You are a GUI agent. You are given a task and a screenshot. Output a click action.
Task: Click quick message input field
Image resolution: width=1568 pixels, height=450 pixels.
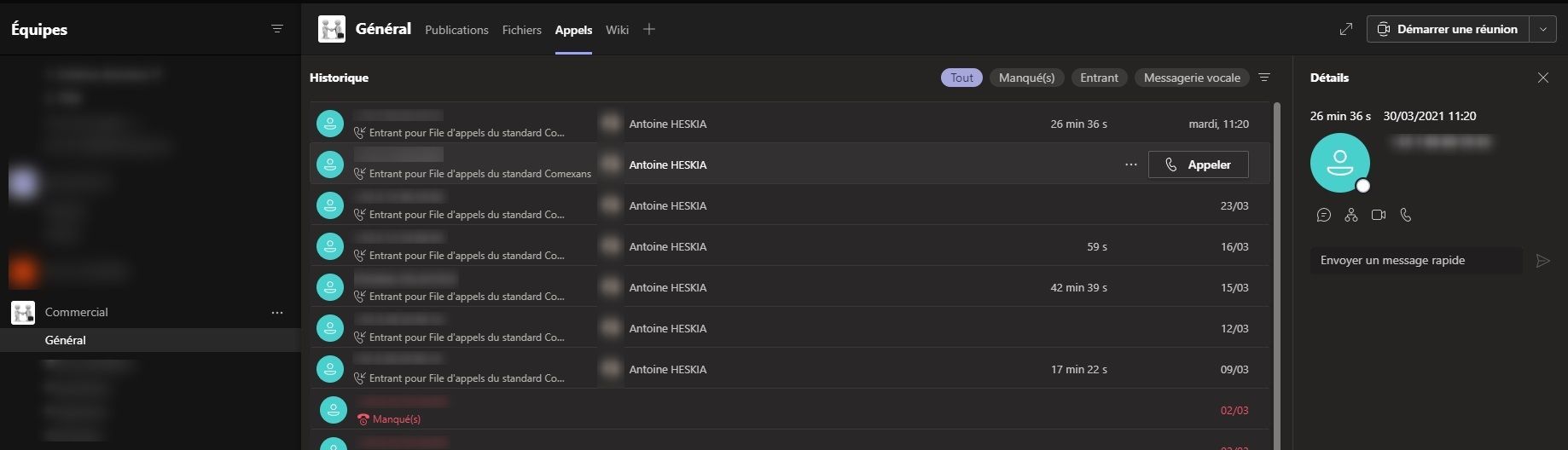click(x=1416, y=261)
